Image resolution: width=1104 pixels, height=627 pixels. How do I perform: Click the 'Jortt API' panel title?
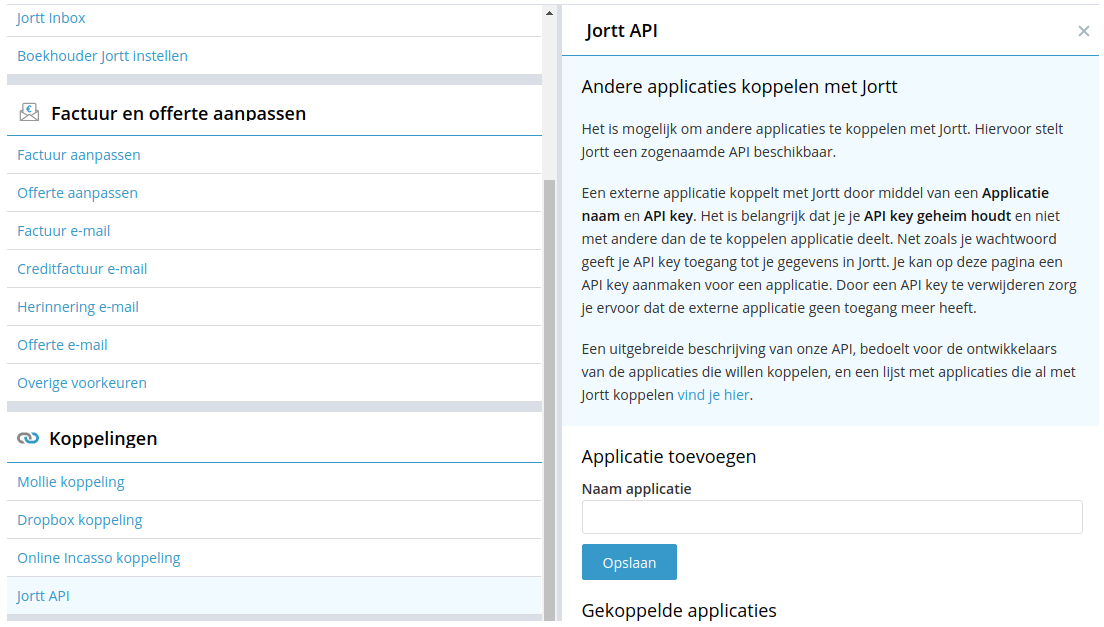pyautogui.click(x=622, y=31)
